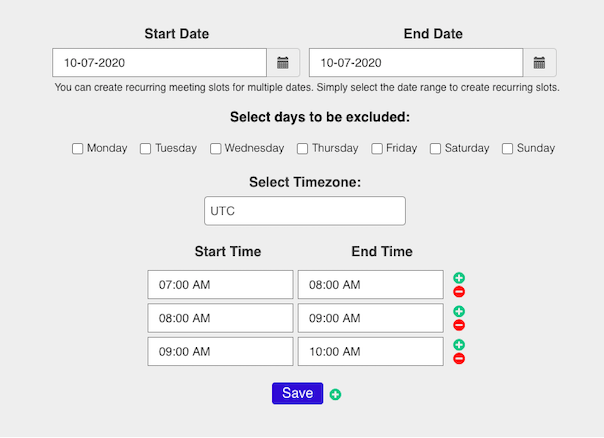Open the Start Date calendar picker icon
This screenshot has width=604, height=438.
click(x=283, y=62)
